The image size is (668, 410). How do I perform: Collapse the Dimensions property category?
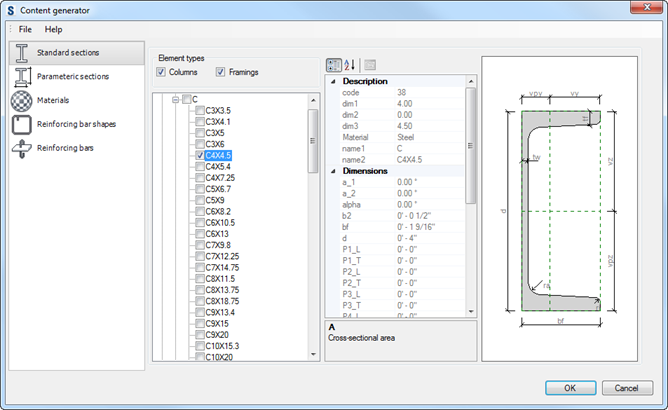[x=333, y=170]
